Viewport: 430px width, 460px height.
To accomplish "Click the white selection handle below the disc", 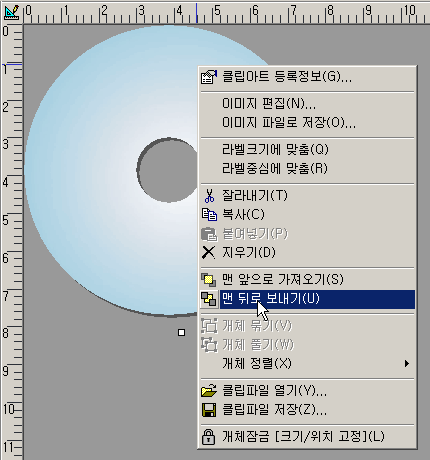I will click(x=181, y=332).
